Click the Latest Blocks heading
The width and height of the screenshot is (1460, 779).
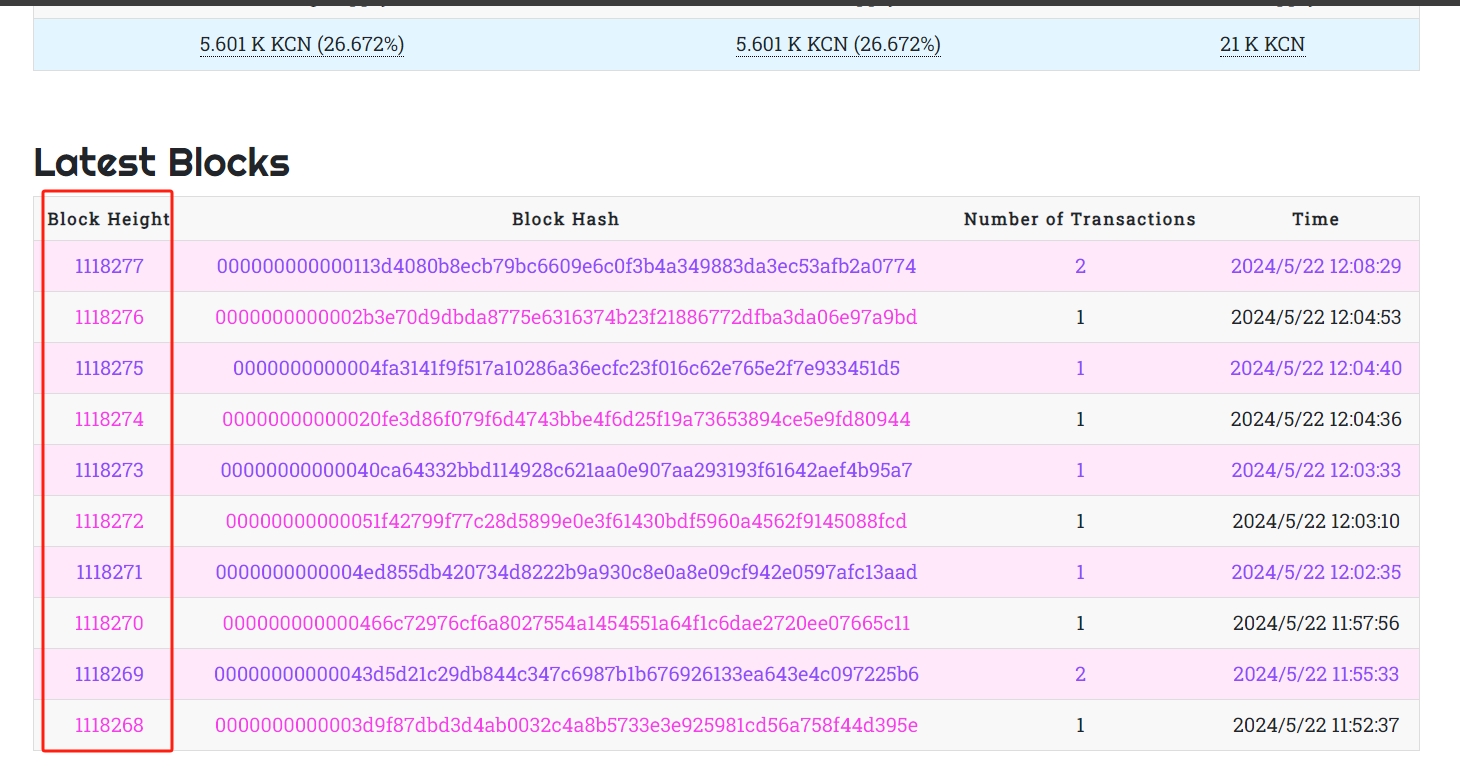click(162, 162)
